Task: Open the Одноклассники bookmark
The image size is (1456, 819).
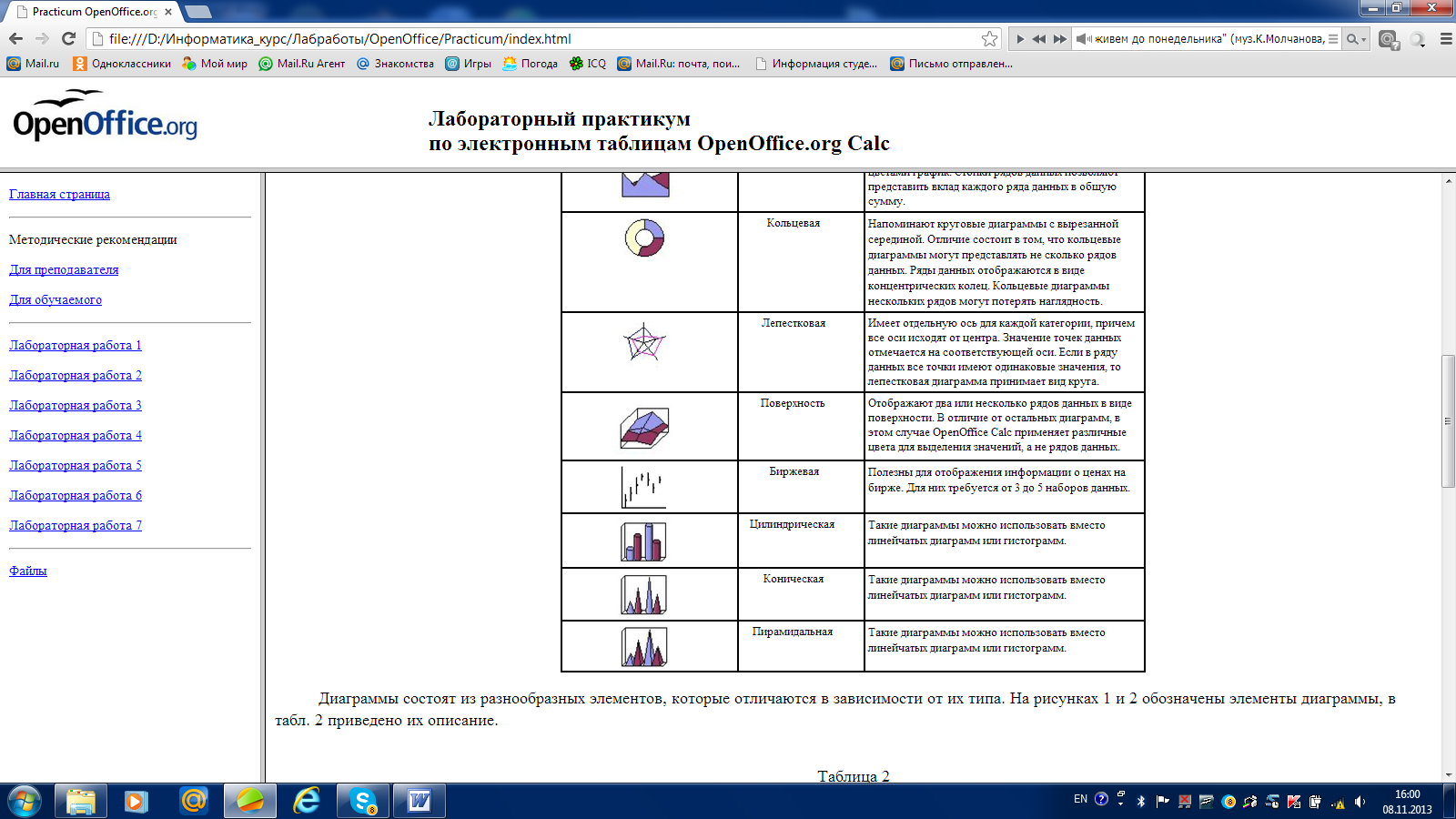Action: [122, 64]
